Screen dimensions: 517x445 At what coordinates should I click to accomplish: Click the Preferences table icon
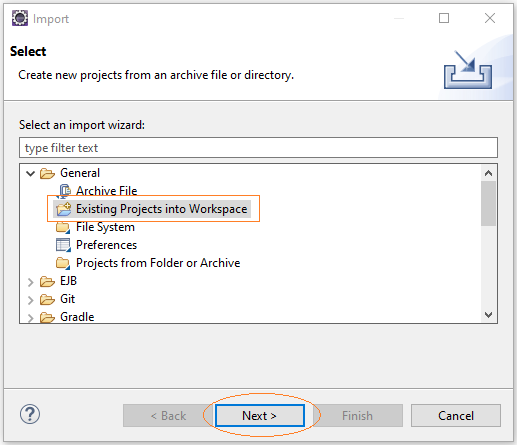[x=63, y=245]
